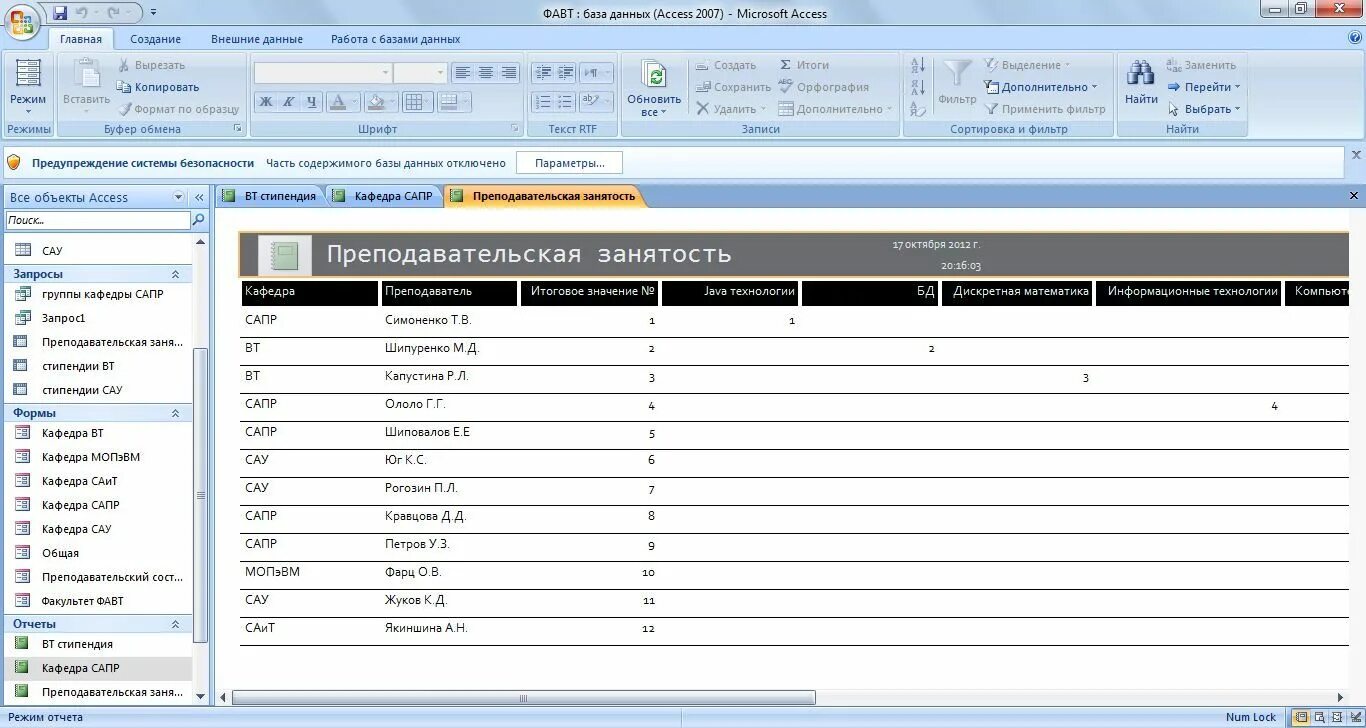1366x728 pixels.
Task: Open Выделение filter dropdown
Action: 1027,65
